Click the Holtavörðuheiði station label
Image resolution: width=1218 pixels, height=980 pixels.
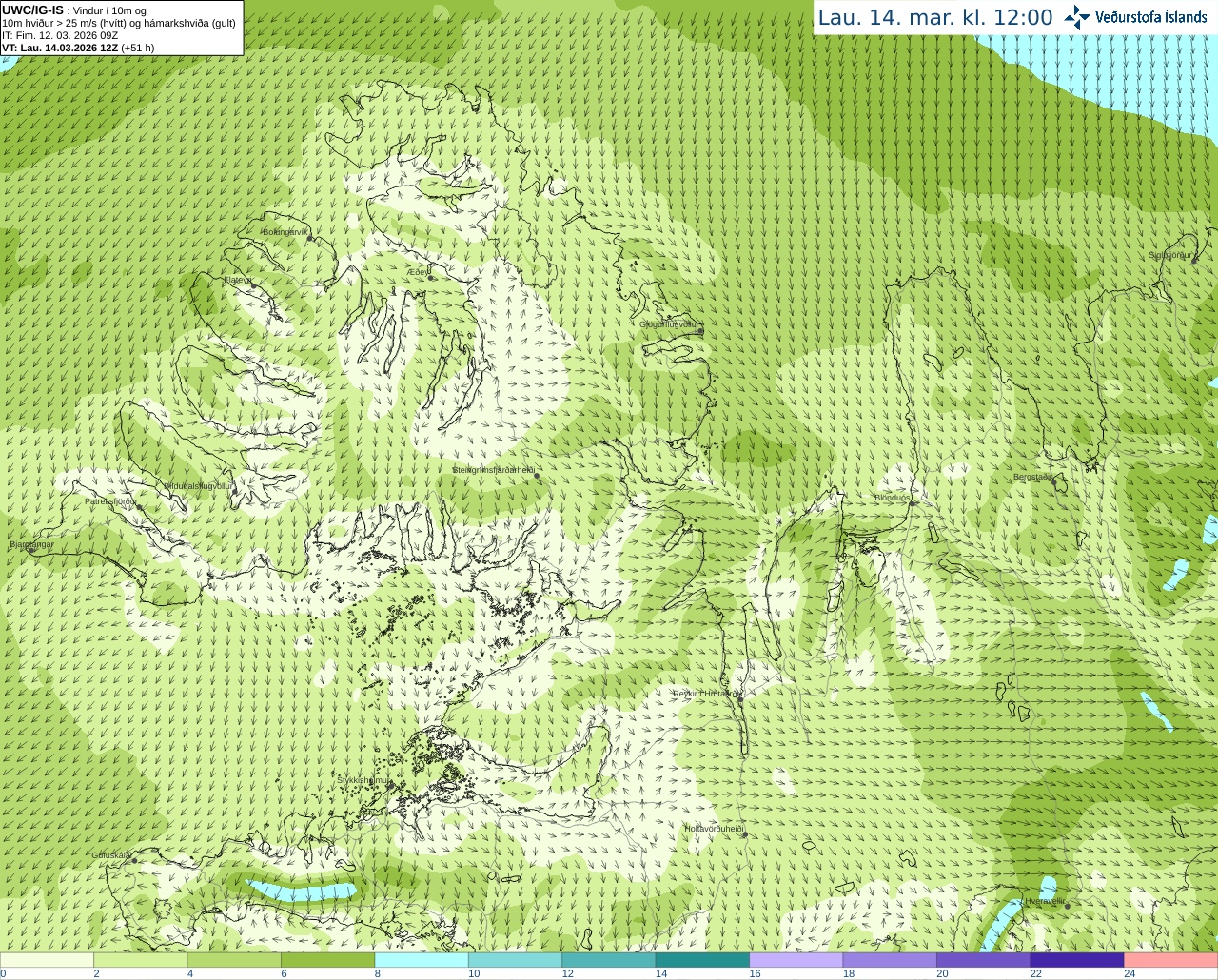coord(714,829)
